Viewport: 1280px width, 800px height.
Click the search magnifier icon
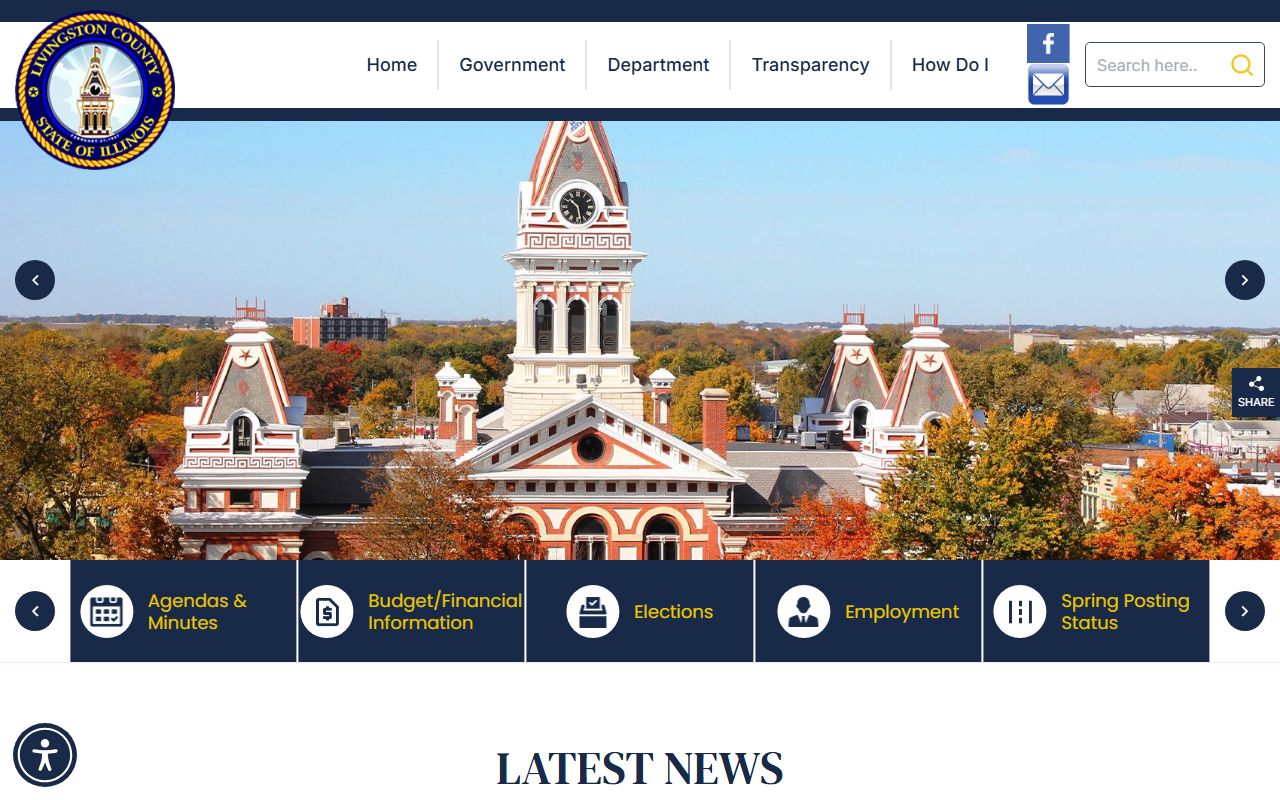tap(1241, 65)
